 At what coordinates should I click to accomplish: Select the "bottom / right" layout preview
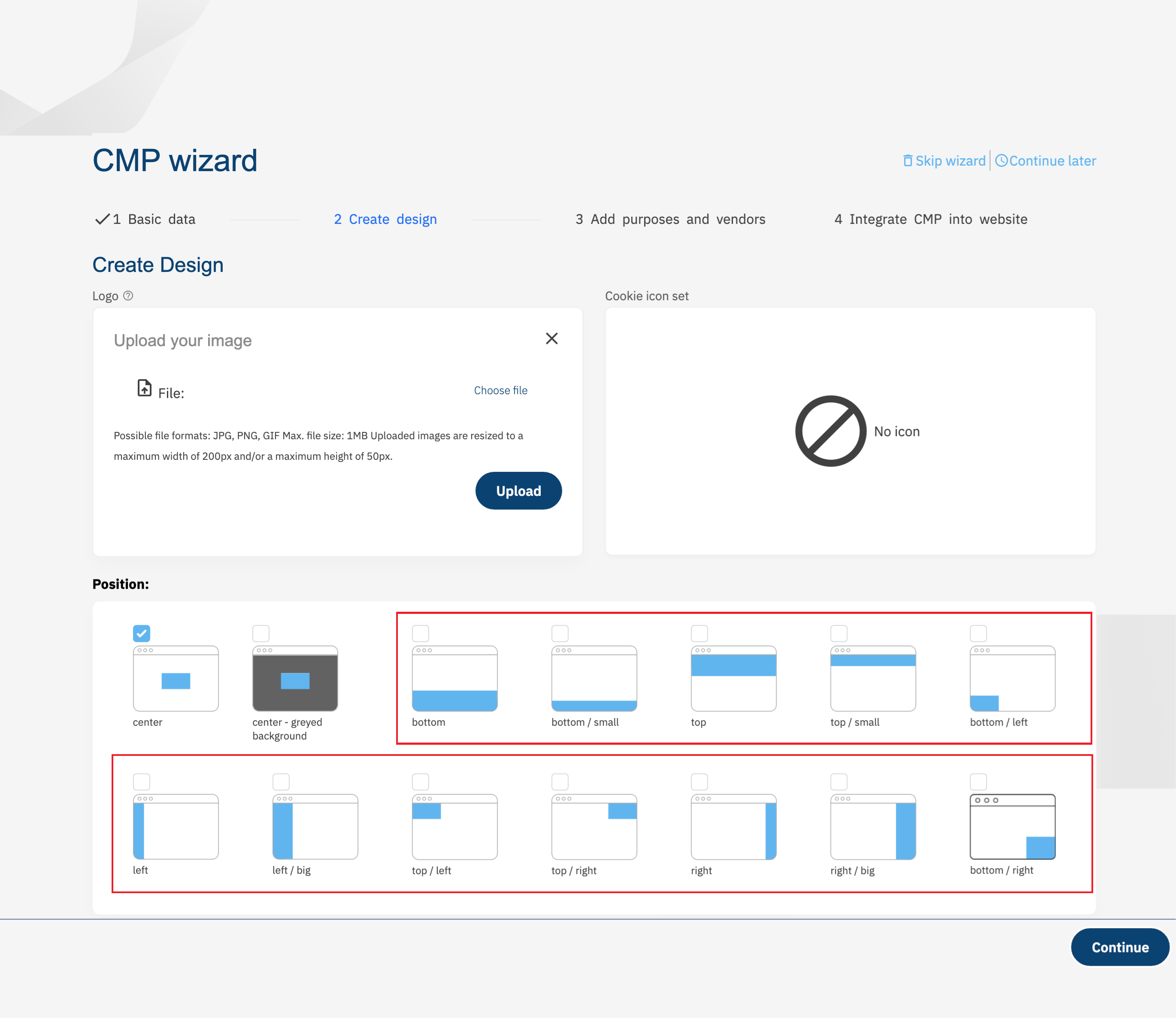pyautogui.click(x=1012, y=828)
